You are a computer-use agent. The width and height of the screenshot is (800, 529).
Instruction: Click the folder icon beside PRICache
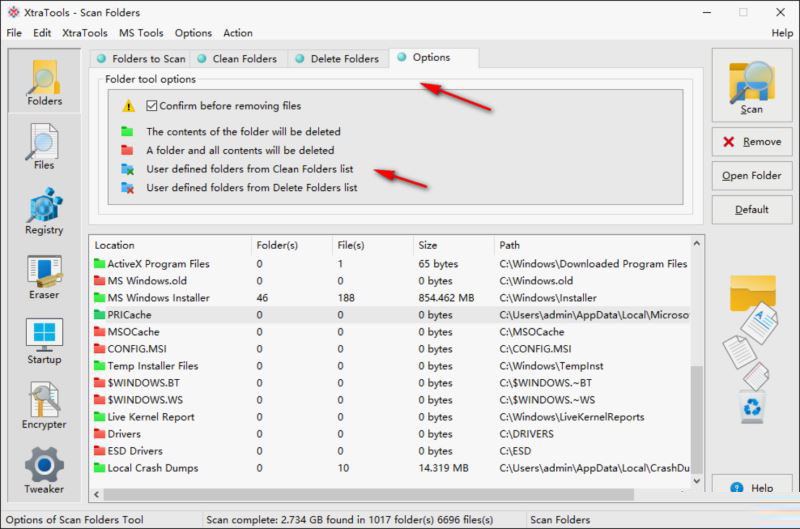(x=99, y=315)
